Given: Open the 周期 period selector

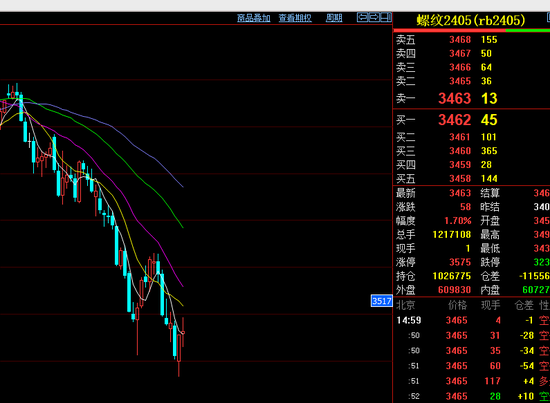Looking at the screenshot, I should pos(334,18).
